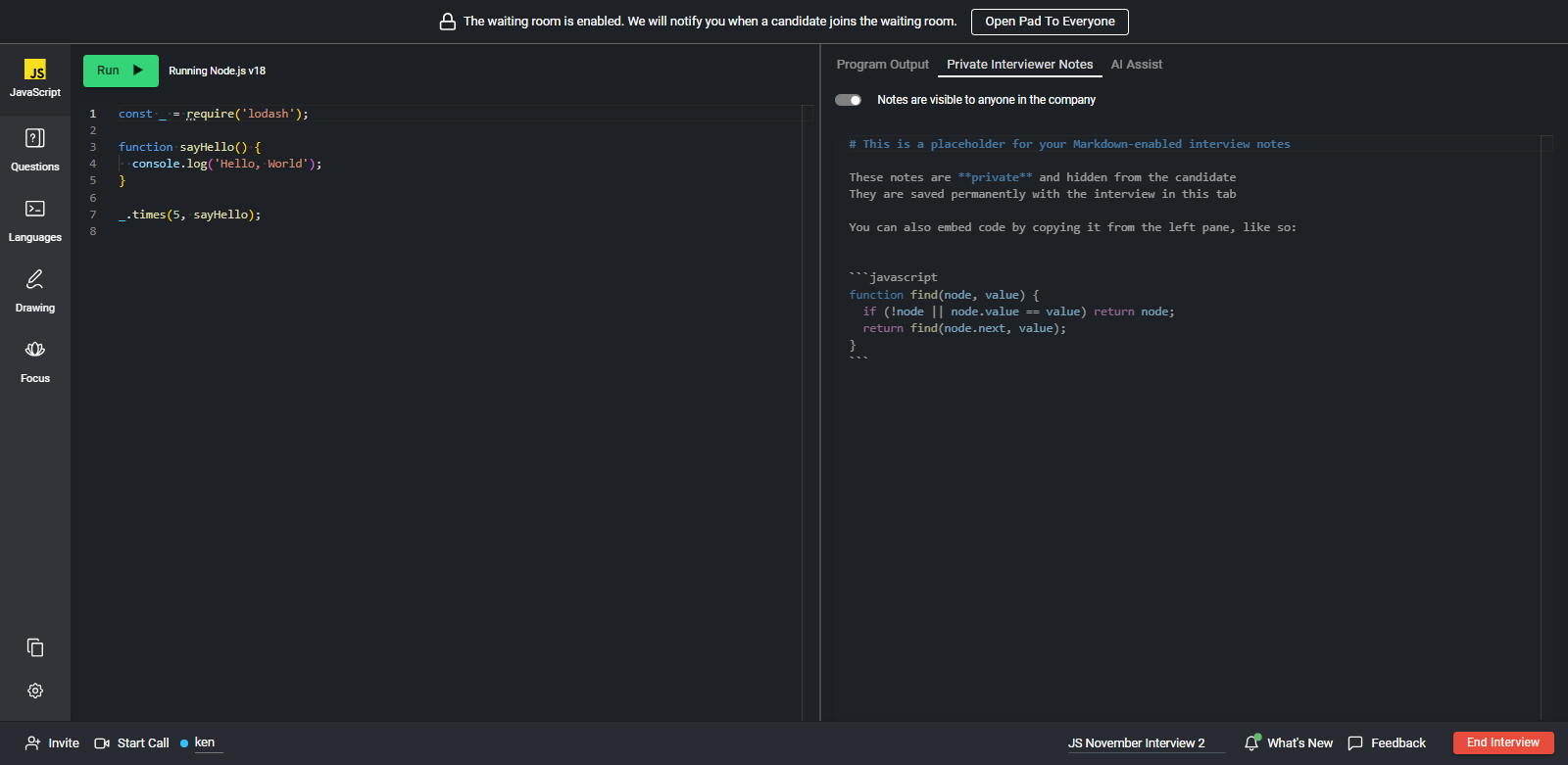Image resolution: width=1568 pixels, height=765 pixels.
Task: Edit the pad title JS November Interview 2
Action: point(1136,743)
